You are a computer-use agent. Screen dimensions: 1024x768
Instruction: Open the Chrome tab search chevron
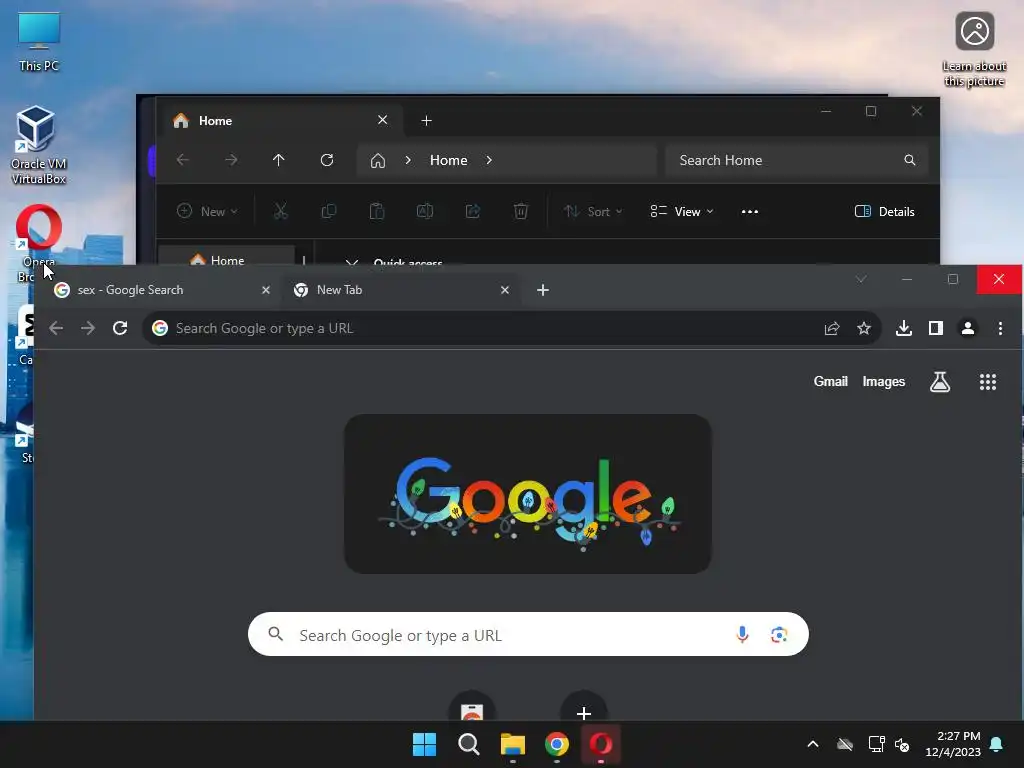coord(861,279)
